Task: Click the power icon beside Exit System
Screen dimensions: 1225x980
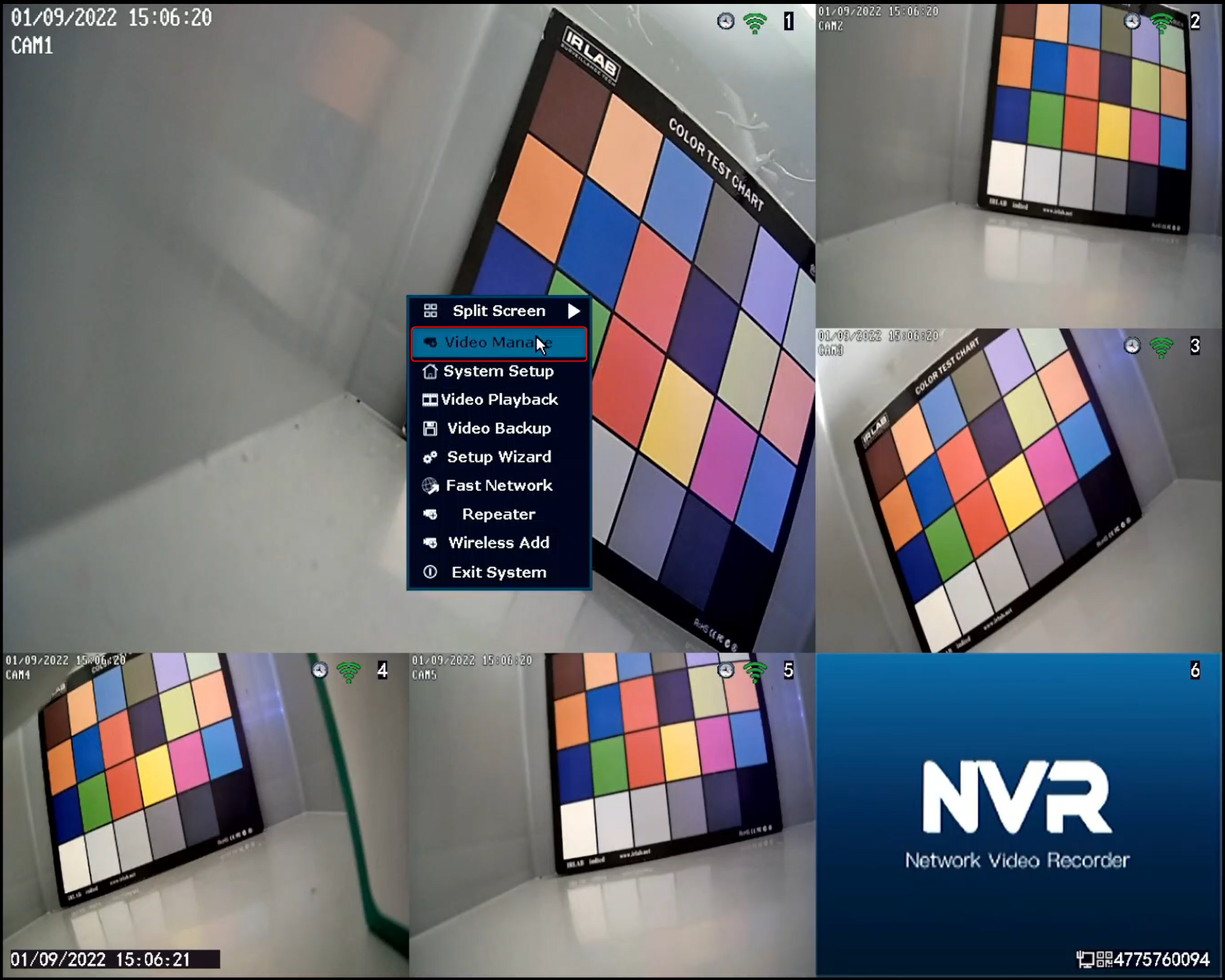Action: point(430,572)
